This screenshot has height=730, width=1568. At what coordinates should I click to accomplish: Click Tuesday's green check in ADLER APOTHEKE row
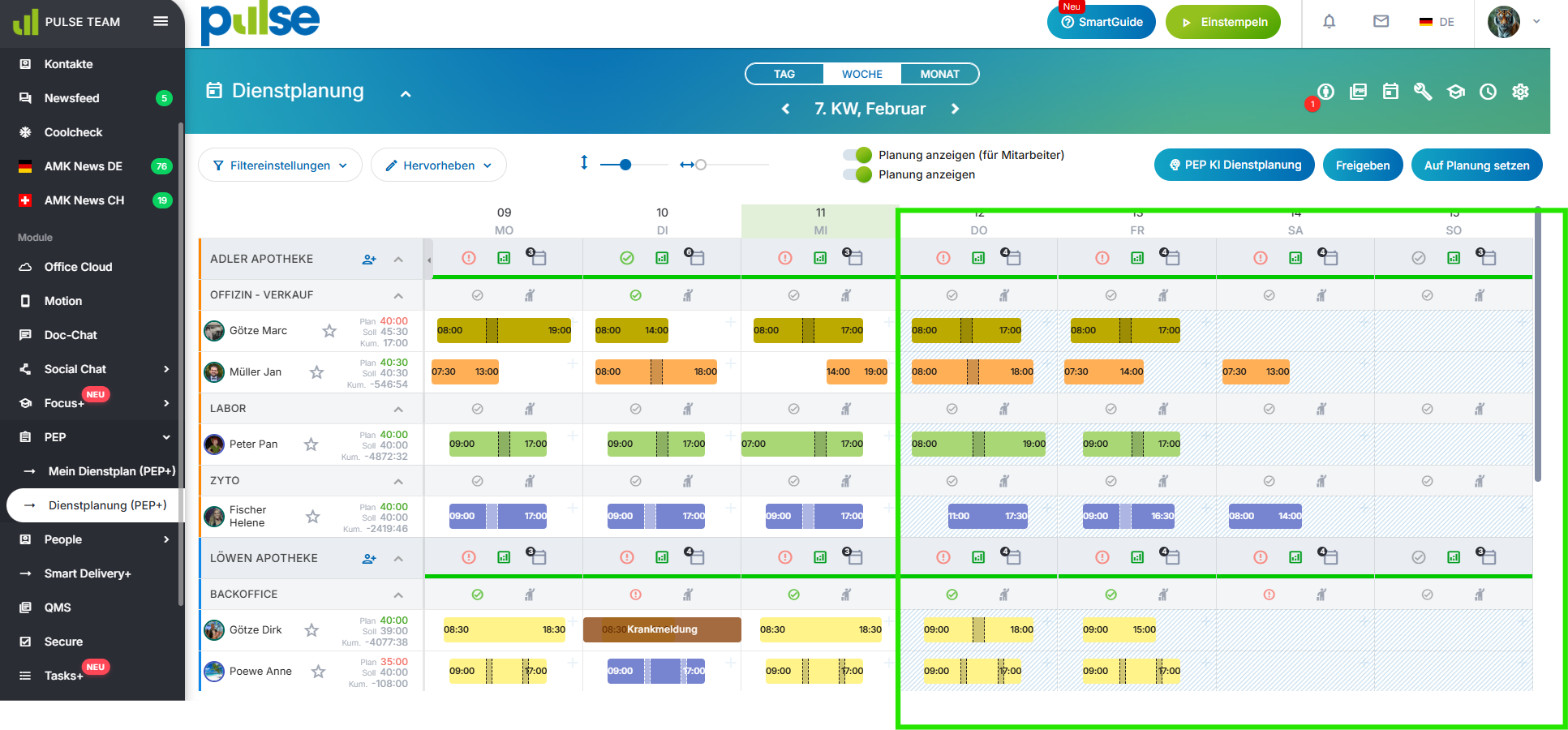click(x=627, y=258)
